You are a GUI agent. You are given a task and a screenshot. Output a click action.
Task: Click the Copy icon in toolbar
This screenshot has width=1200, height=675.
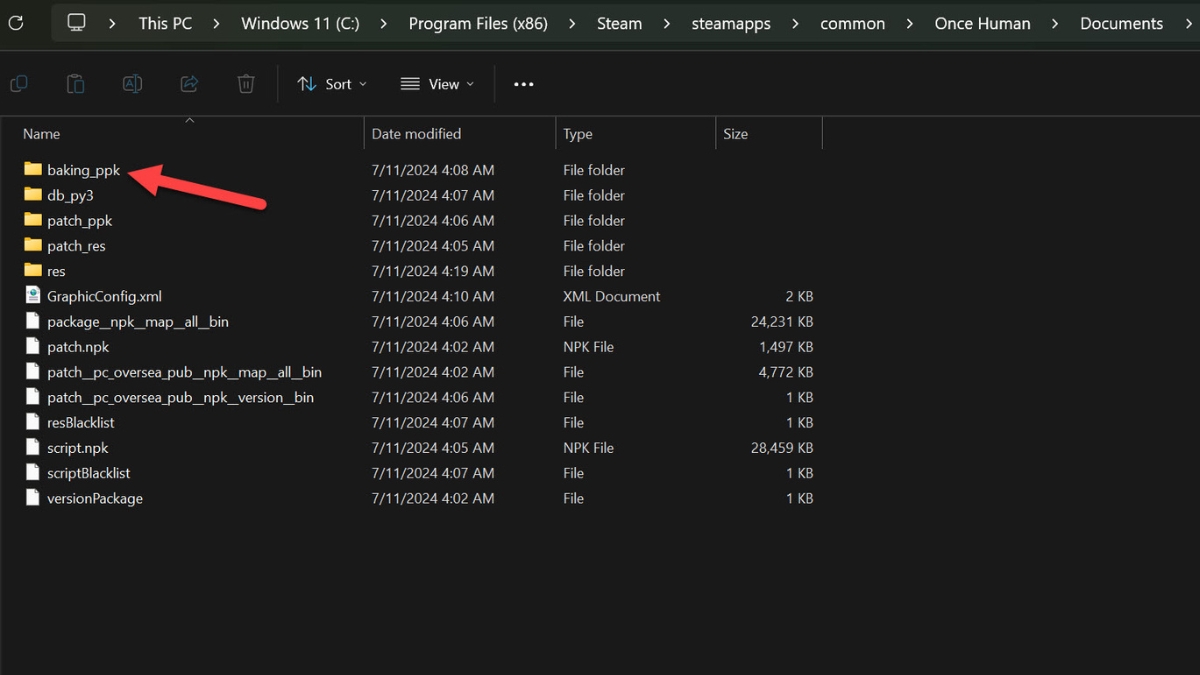click(18, 84)
